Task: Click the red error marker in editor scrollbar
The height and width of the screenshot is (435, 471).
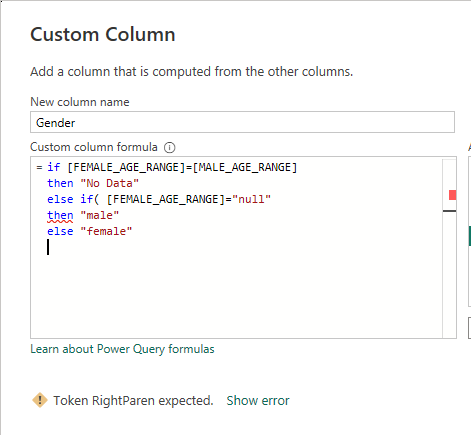Action: [452, 195]
